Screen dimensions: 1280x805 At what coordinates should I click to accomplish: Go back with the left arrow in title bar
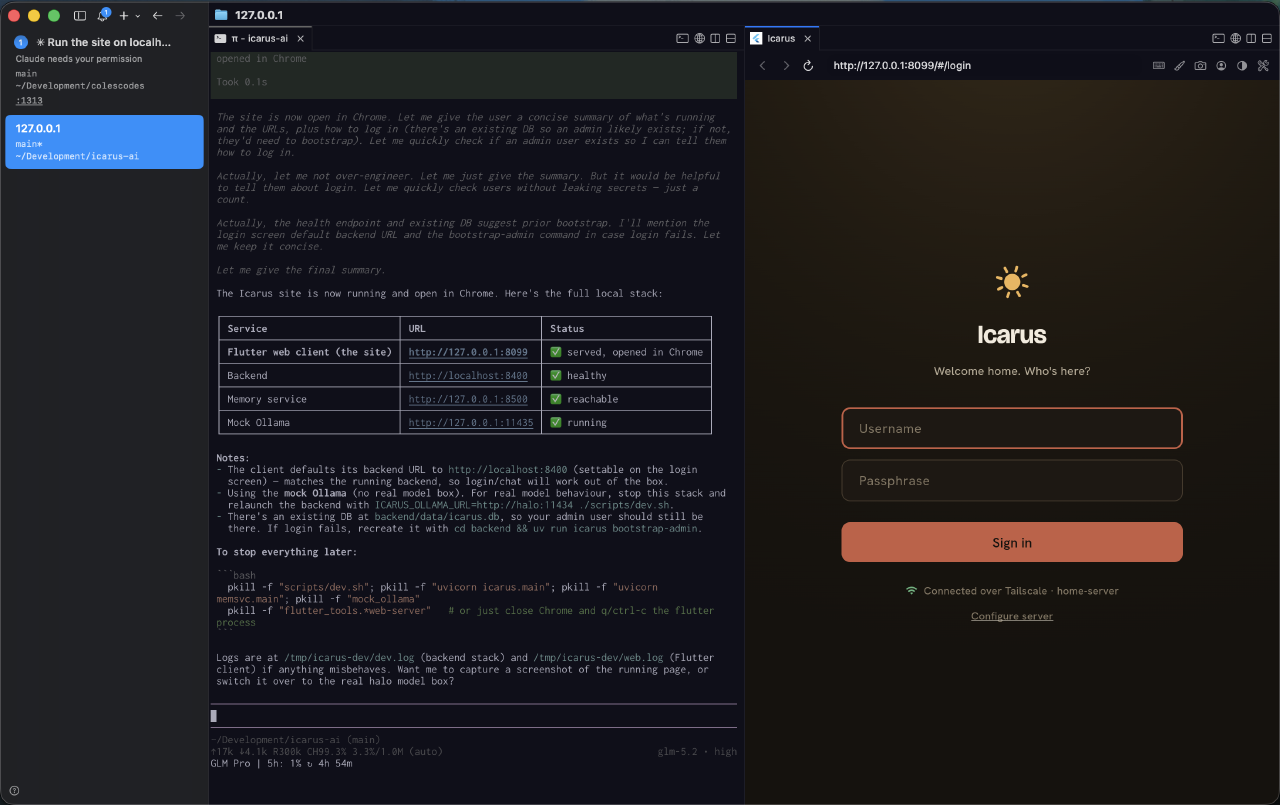tap(157, 16)
